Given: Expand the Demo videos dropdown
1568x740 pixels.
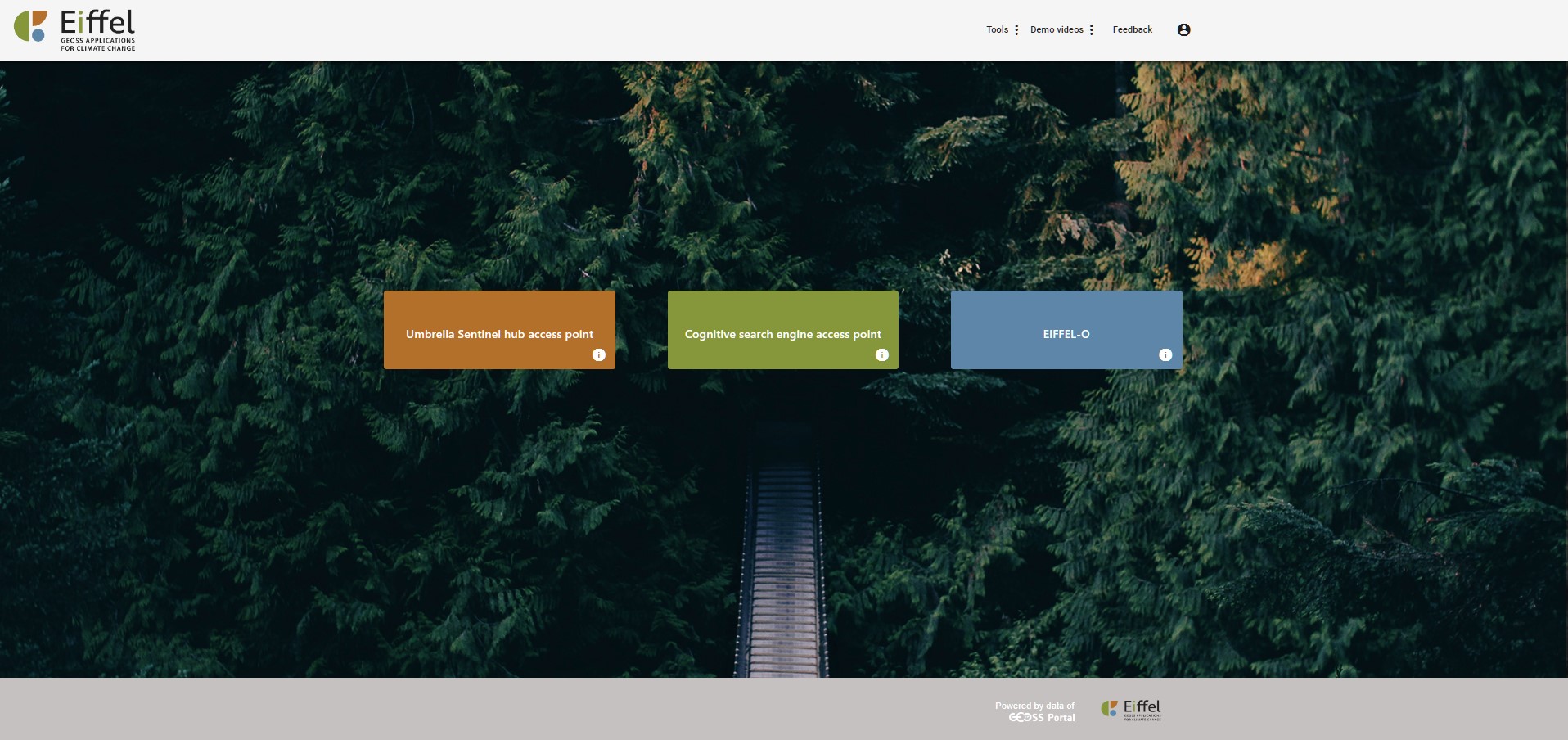Looking at the screenshot, I should 1056,29.
